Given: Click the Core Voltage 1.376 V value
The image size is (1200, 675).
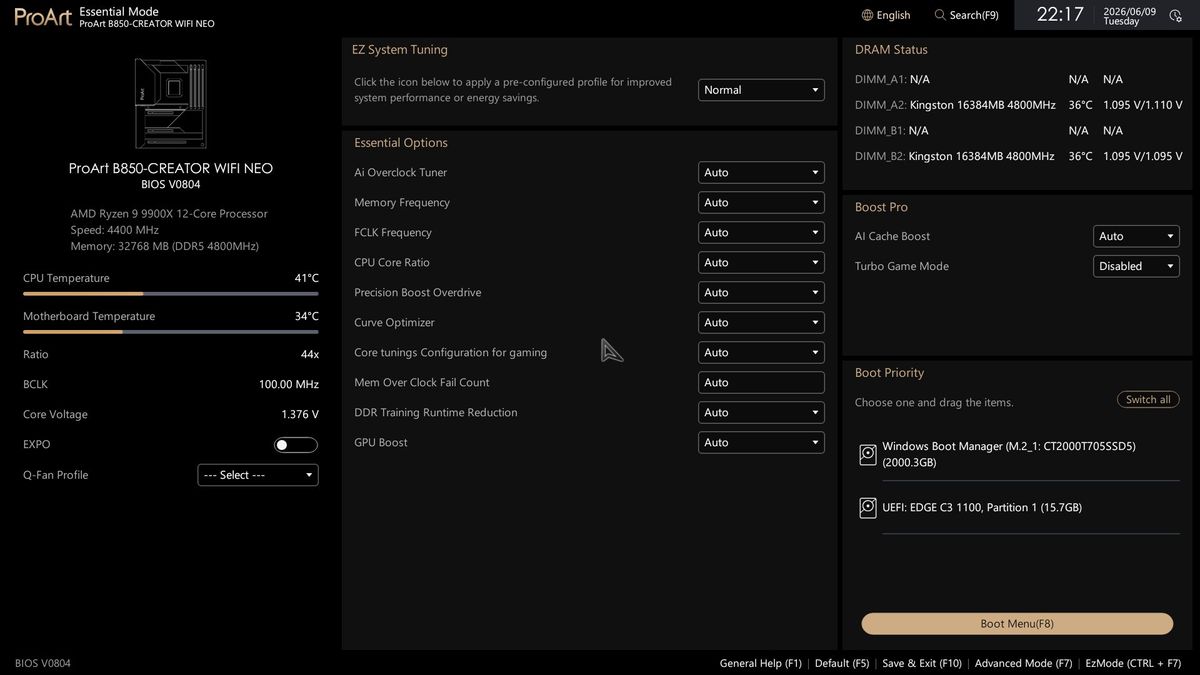Looking at the screenshot, I should click(300, 415).
